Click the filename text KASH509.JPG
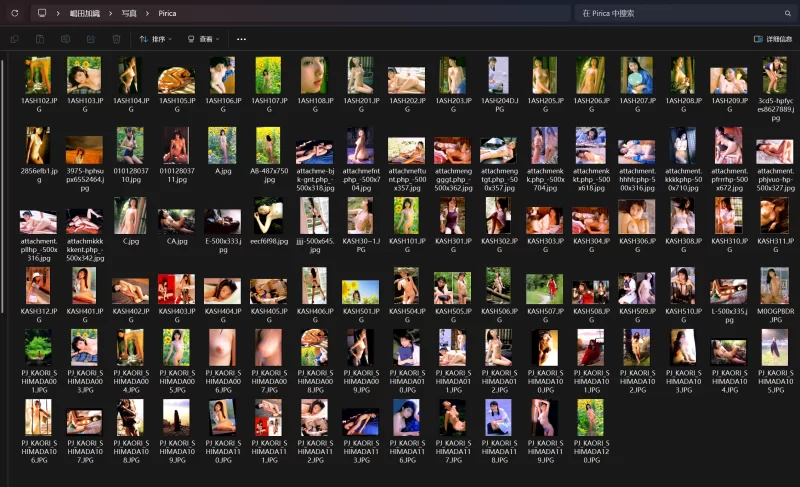 click(x=637, y=315)
